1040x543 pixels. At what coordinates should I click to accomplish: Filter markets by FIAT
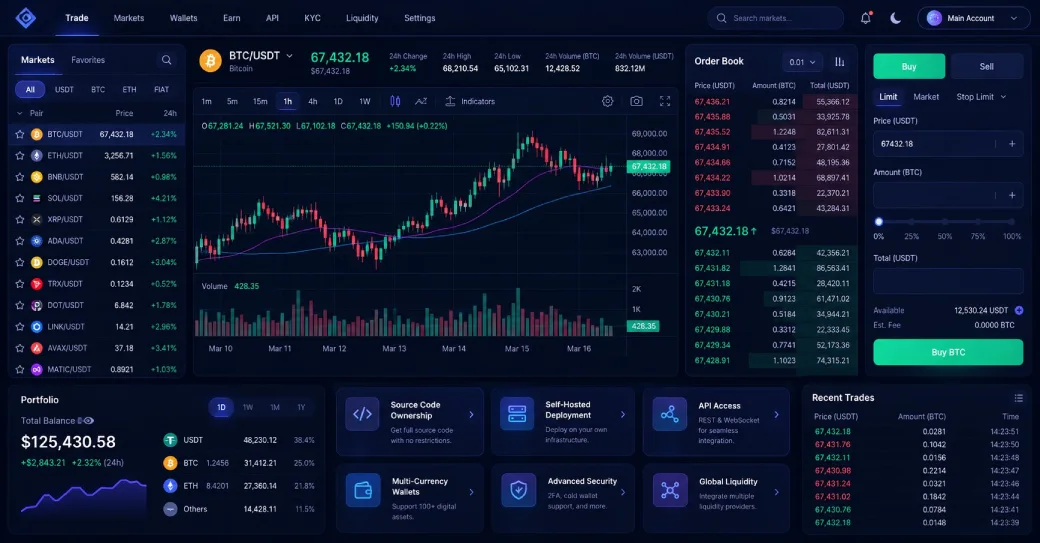(x=161, y=90)
